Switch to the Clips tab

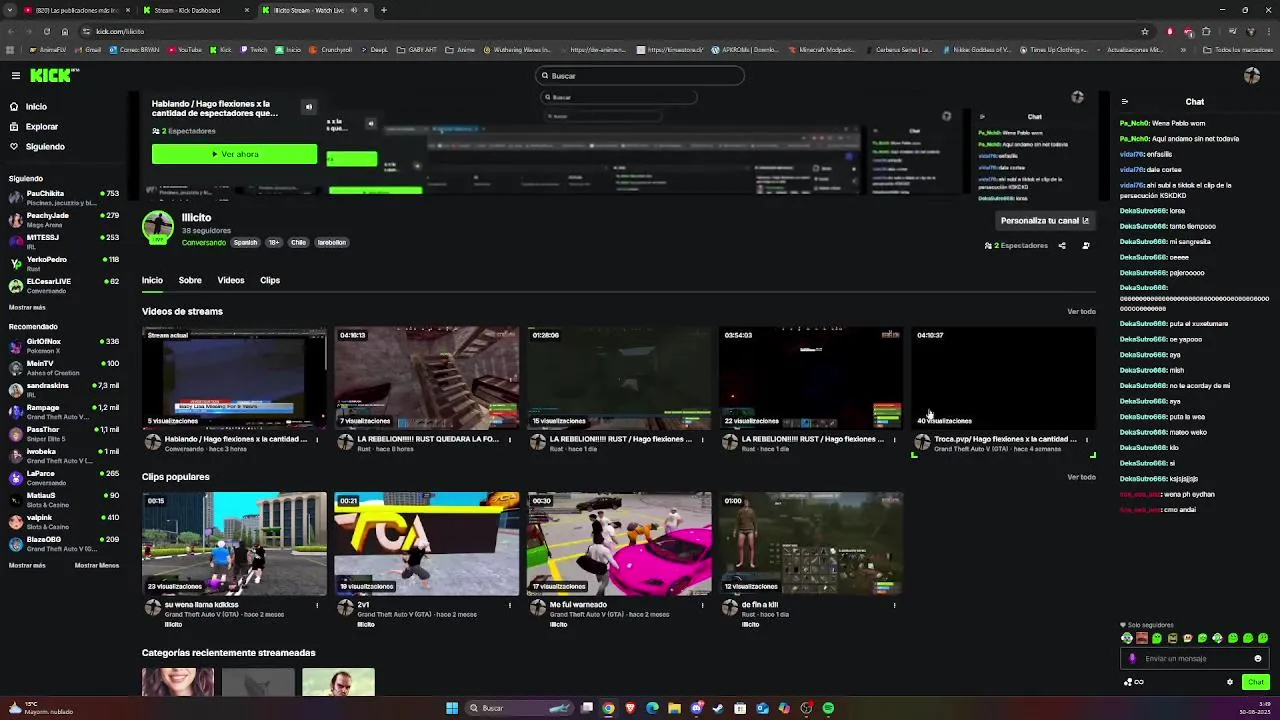(x=270, y=281)
